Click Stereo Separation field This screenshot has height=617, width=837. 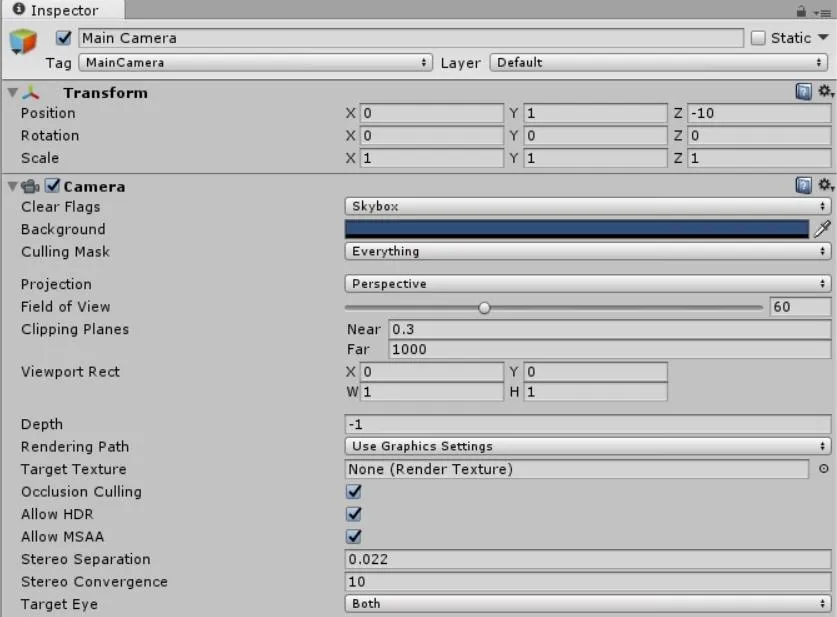pyautogui.click(x=588, y=559)
